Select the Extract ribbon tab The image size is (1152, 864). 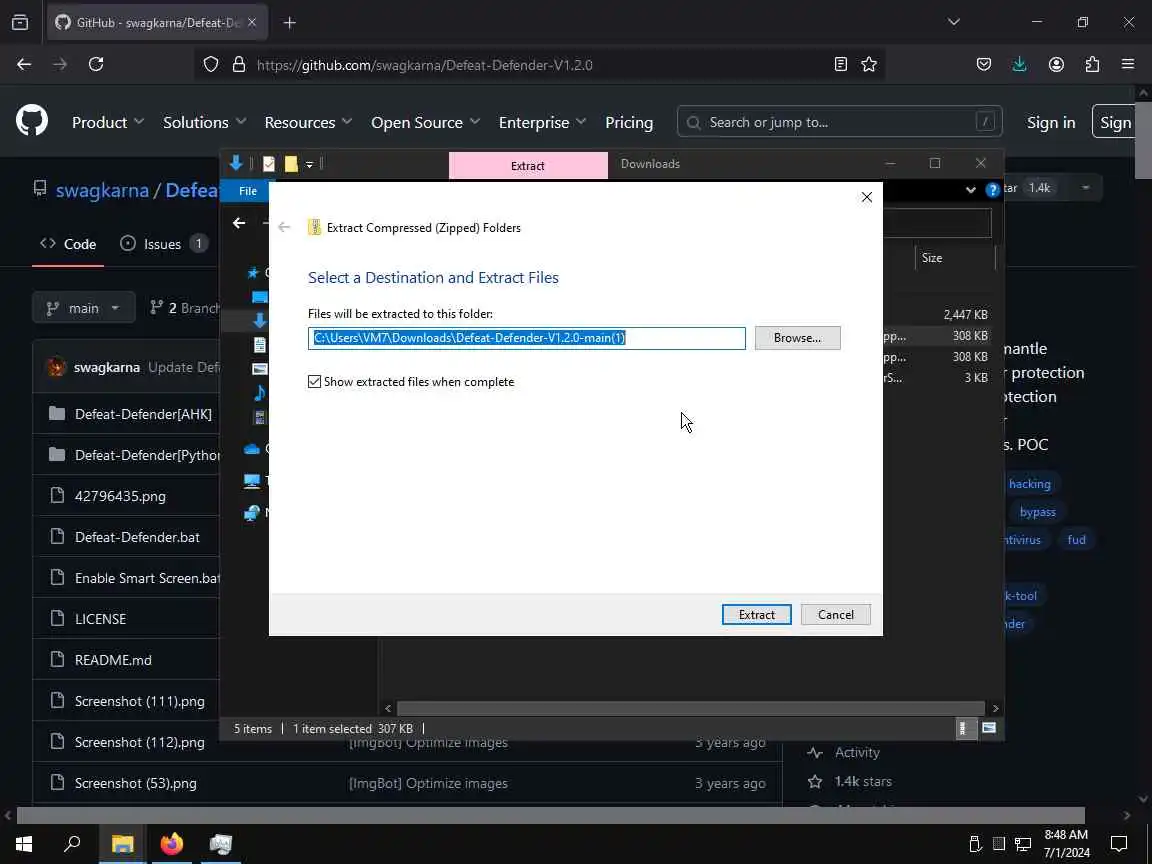(528, 165)
